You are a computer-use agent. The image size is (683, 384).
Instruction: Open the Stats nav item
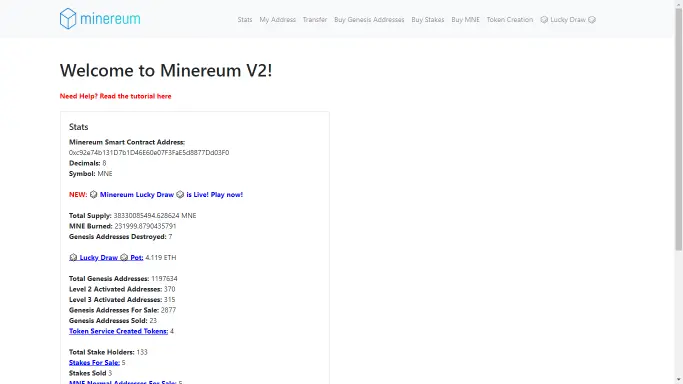[245, 20]
